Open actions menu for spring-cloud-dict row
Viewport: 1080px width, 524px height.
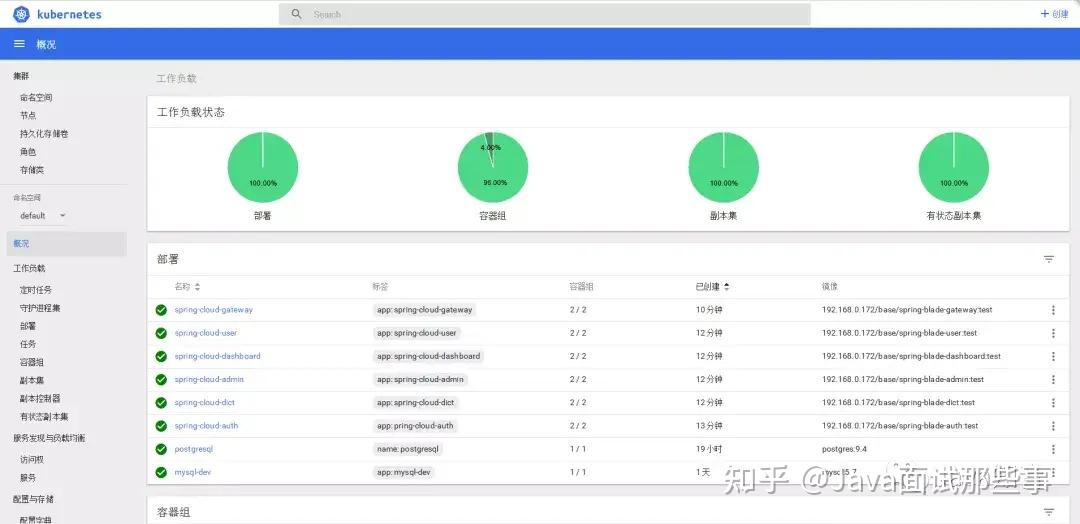pyautogui.click(x=1052, y=403)
